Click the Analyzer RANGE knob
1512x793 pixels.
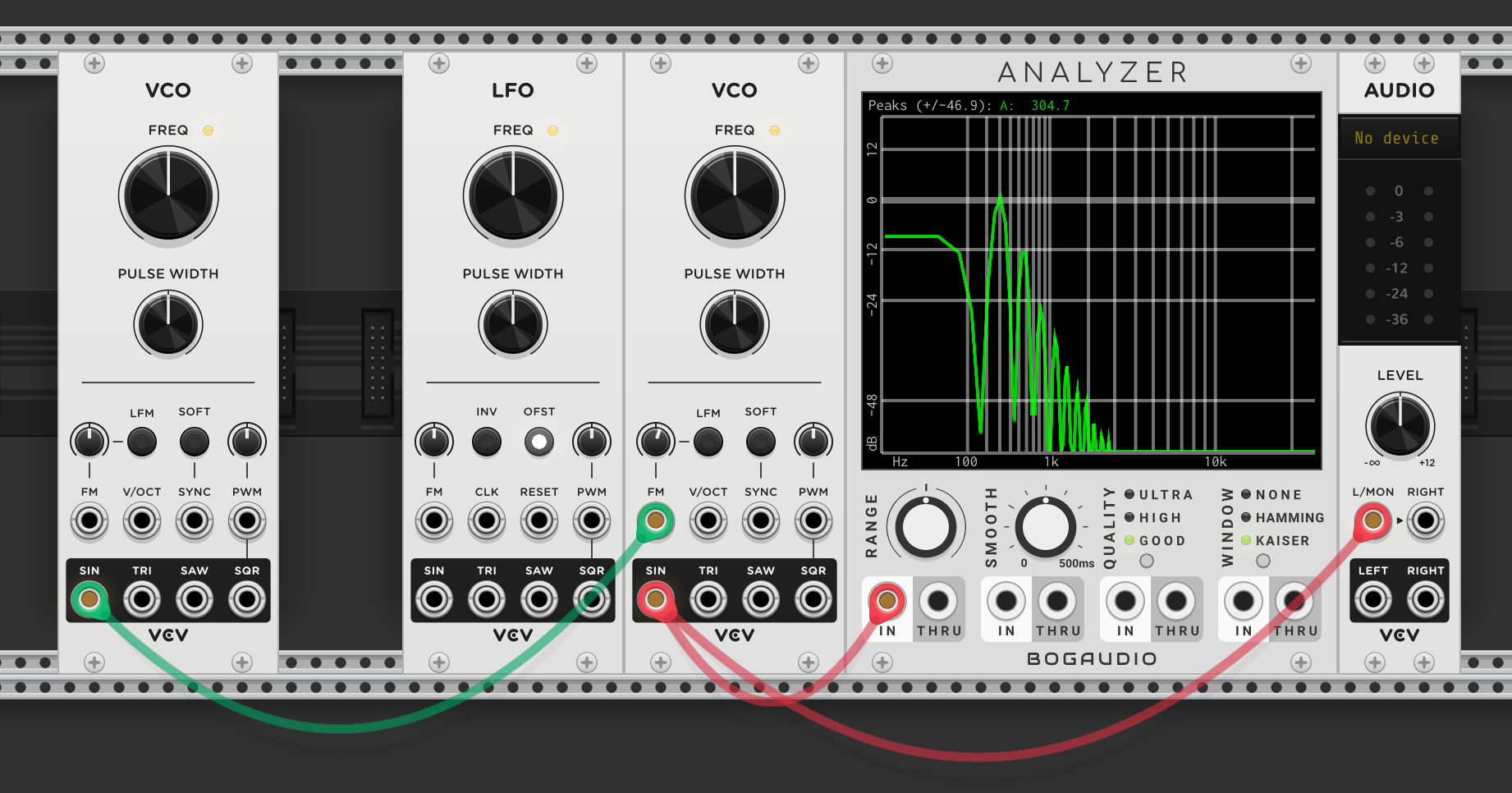pyautogui.click(x=926, y=528)
